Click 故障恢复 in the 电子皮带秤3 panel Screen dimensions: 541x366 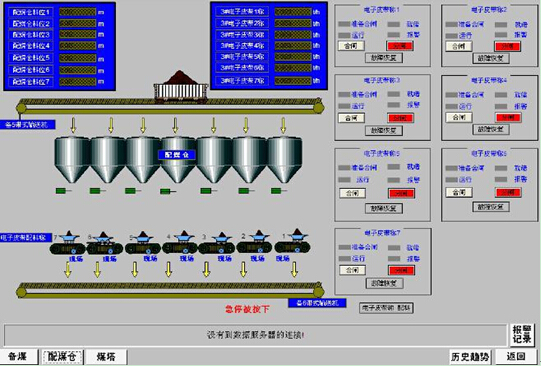(x=384, y=130)
